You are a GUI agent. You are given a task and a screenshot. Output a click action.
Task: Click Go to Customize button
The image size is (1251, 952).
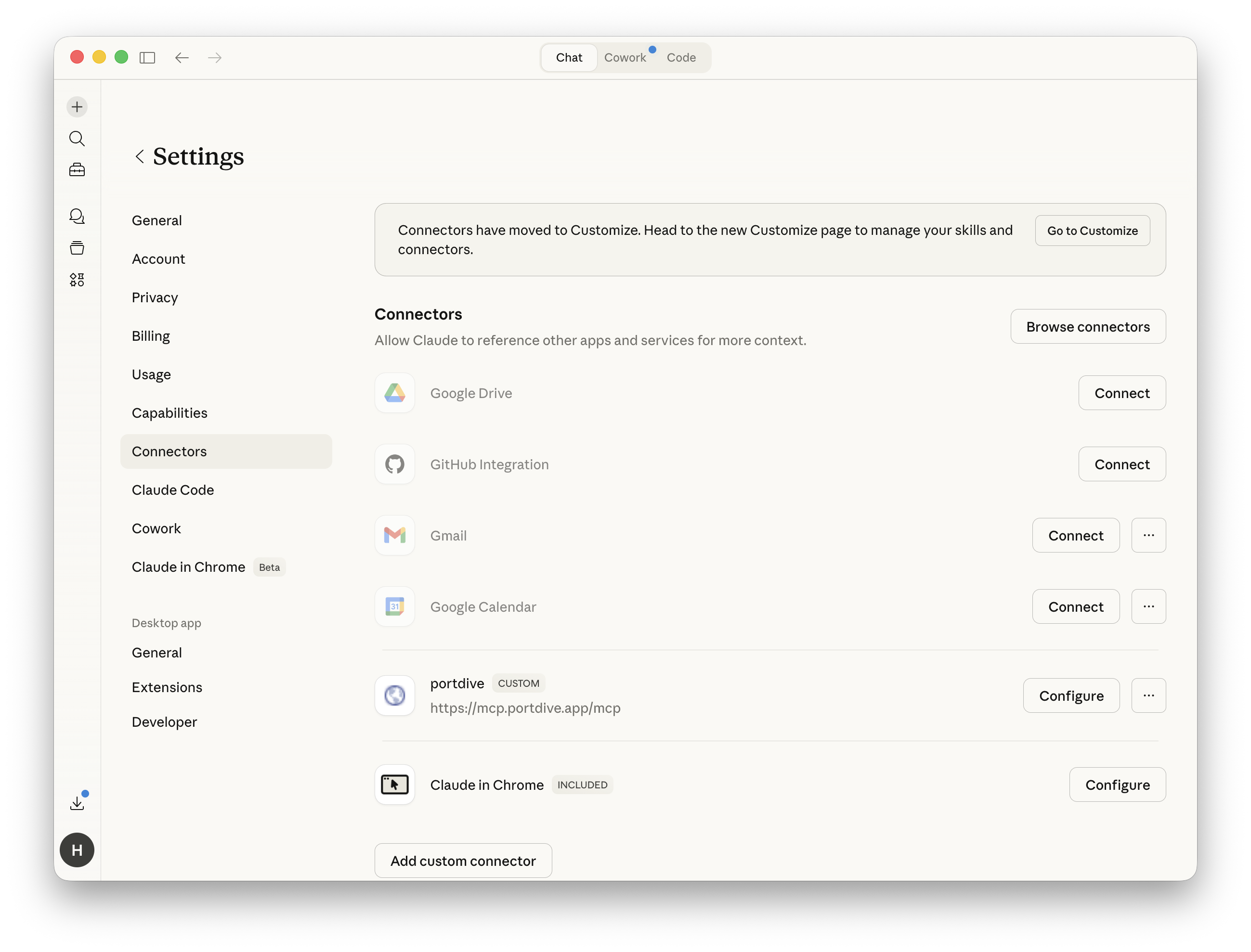click(x=1092, y=231)
